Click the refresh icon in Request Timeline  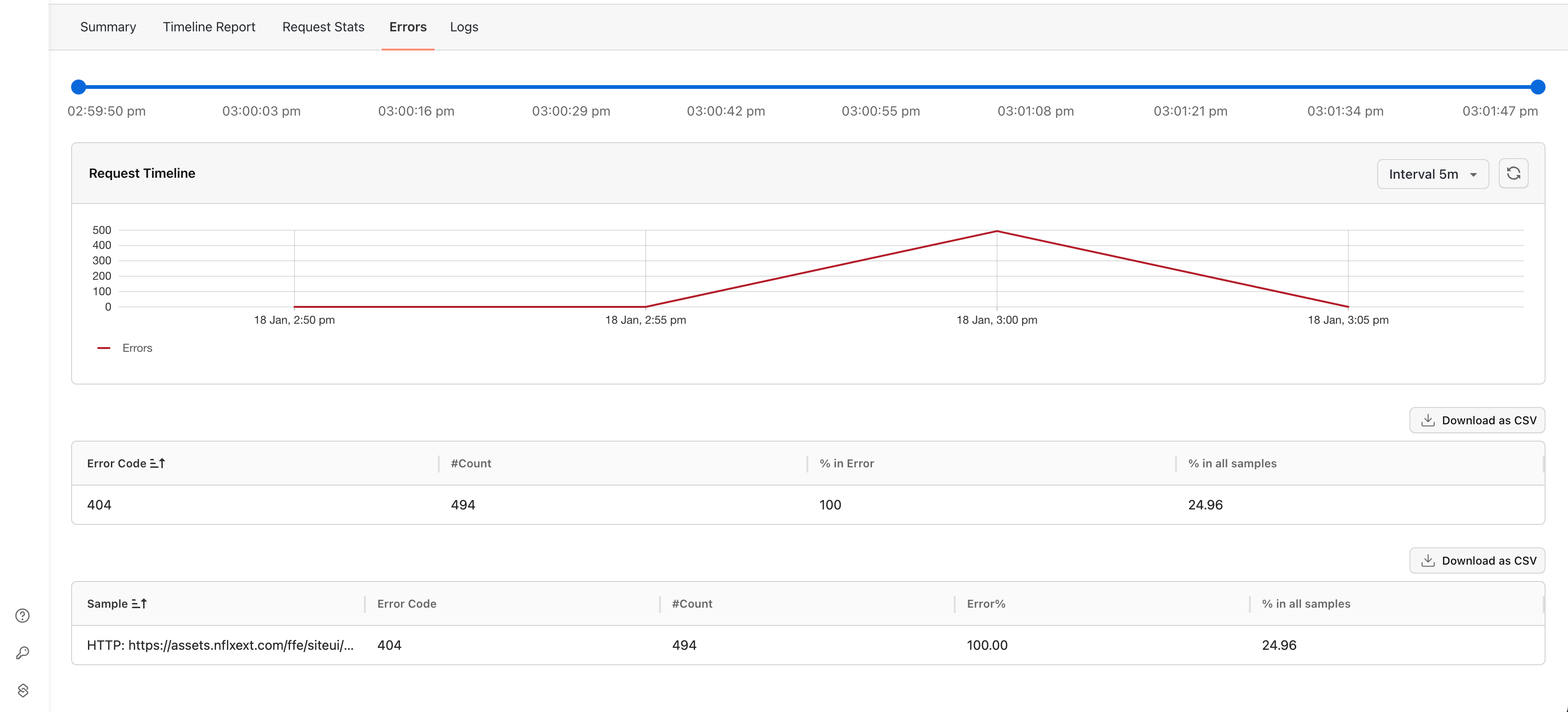coord(1513,174)
